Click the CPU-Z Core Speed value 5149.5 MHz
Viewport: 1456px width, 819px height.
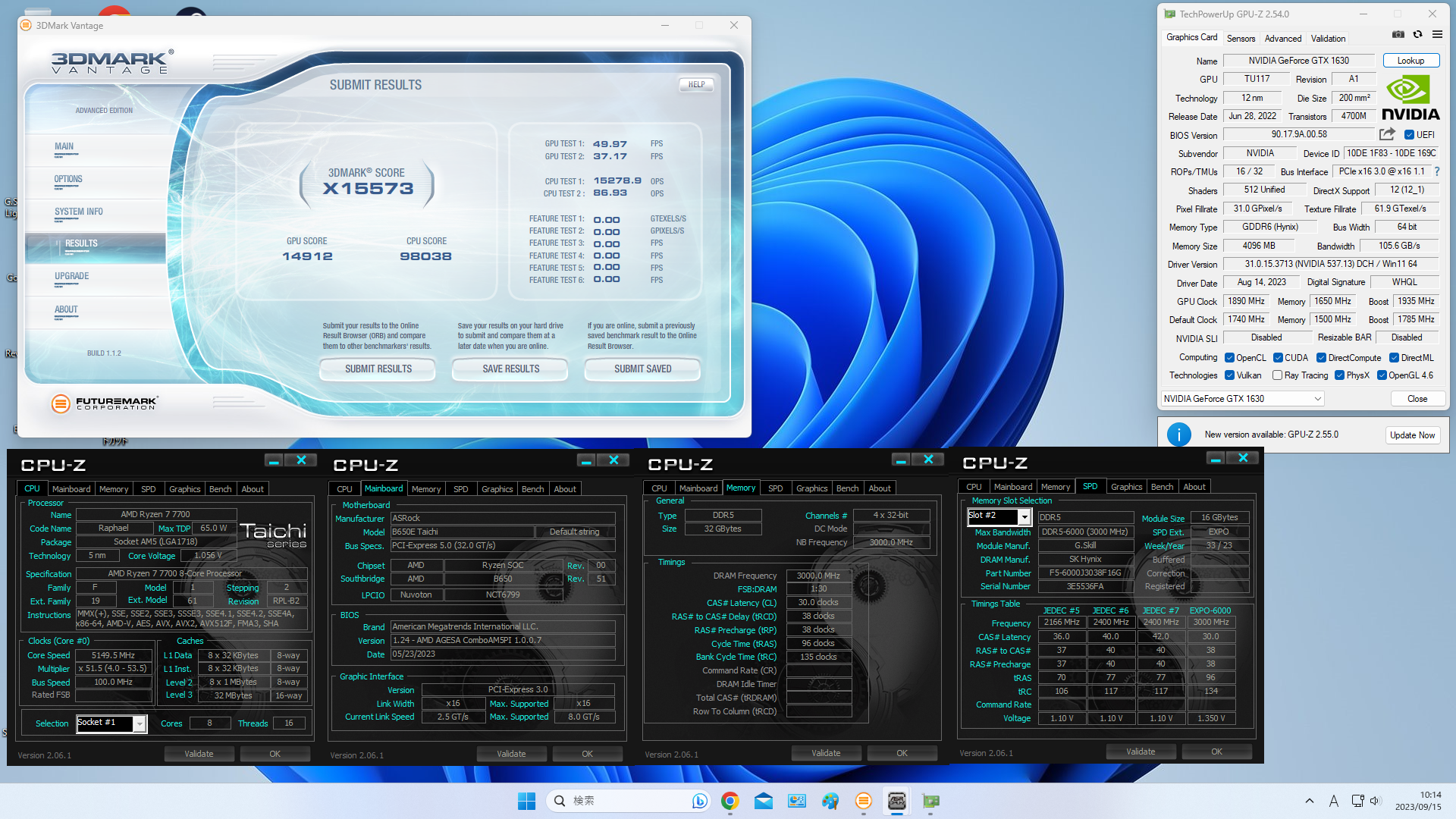[x=113, y=655]
